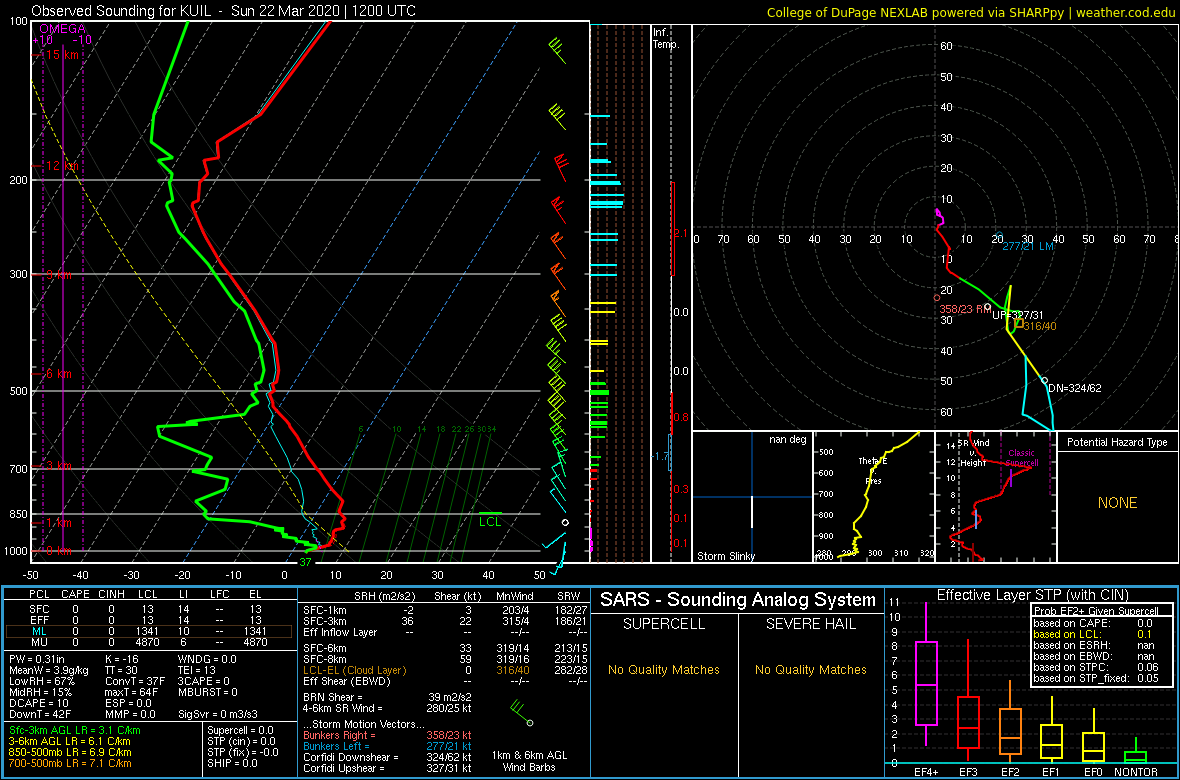Click the SHIP = 0.0 parameter
This screenshot has height=780, width=1180.
point(233,763)
